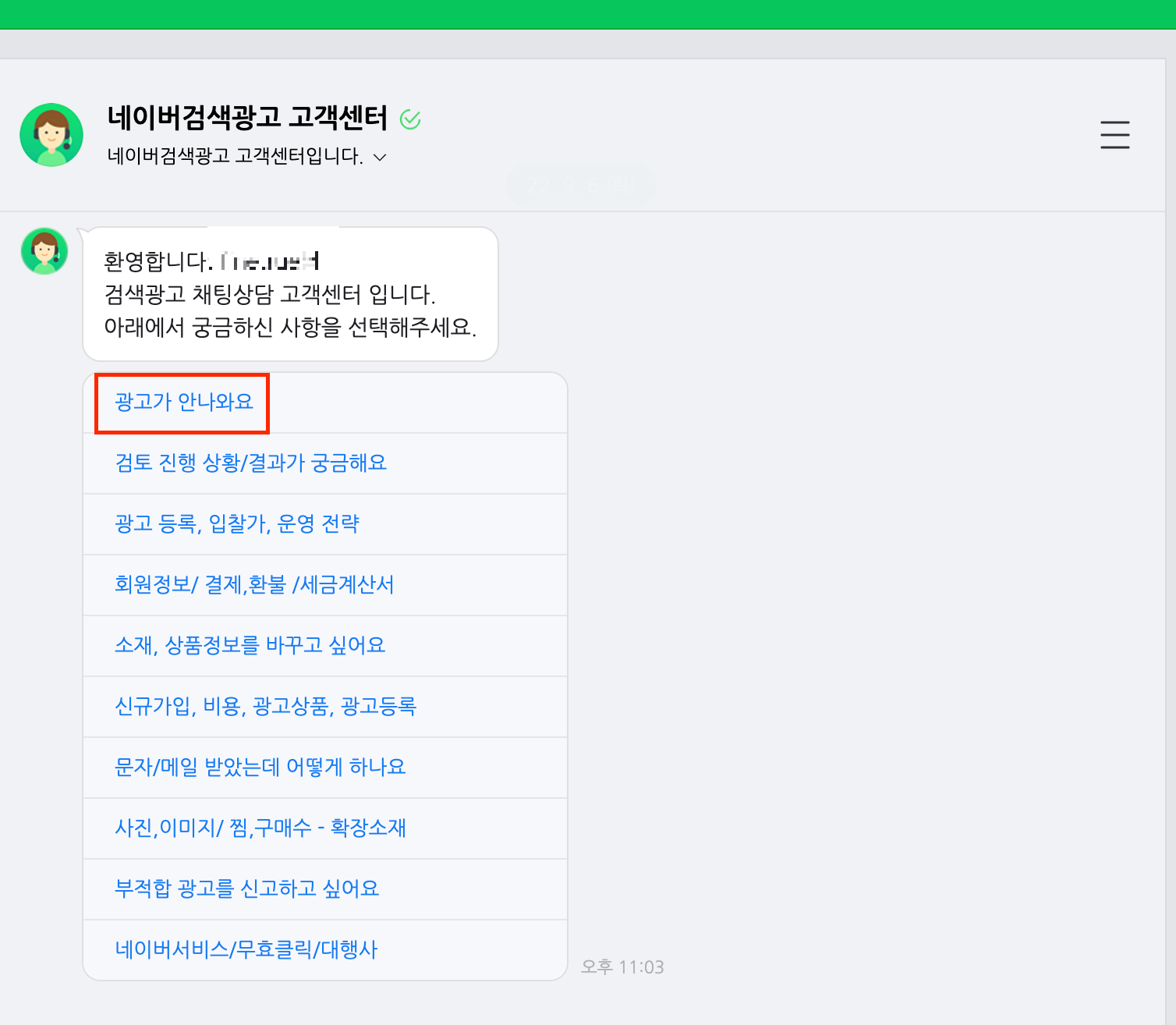Viewport: 1176px width, 1025px height.
Task: Select the 광고가 안나와요 option
Action: [x=325, y=403]
